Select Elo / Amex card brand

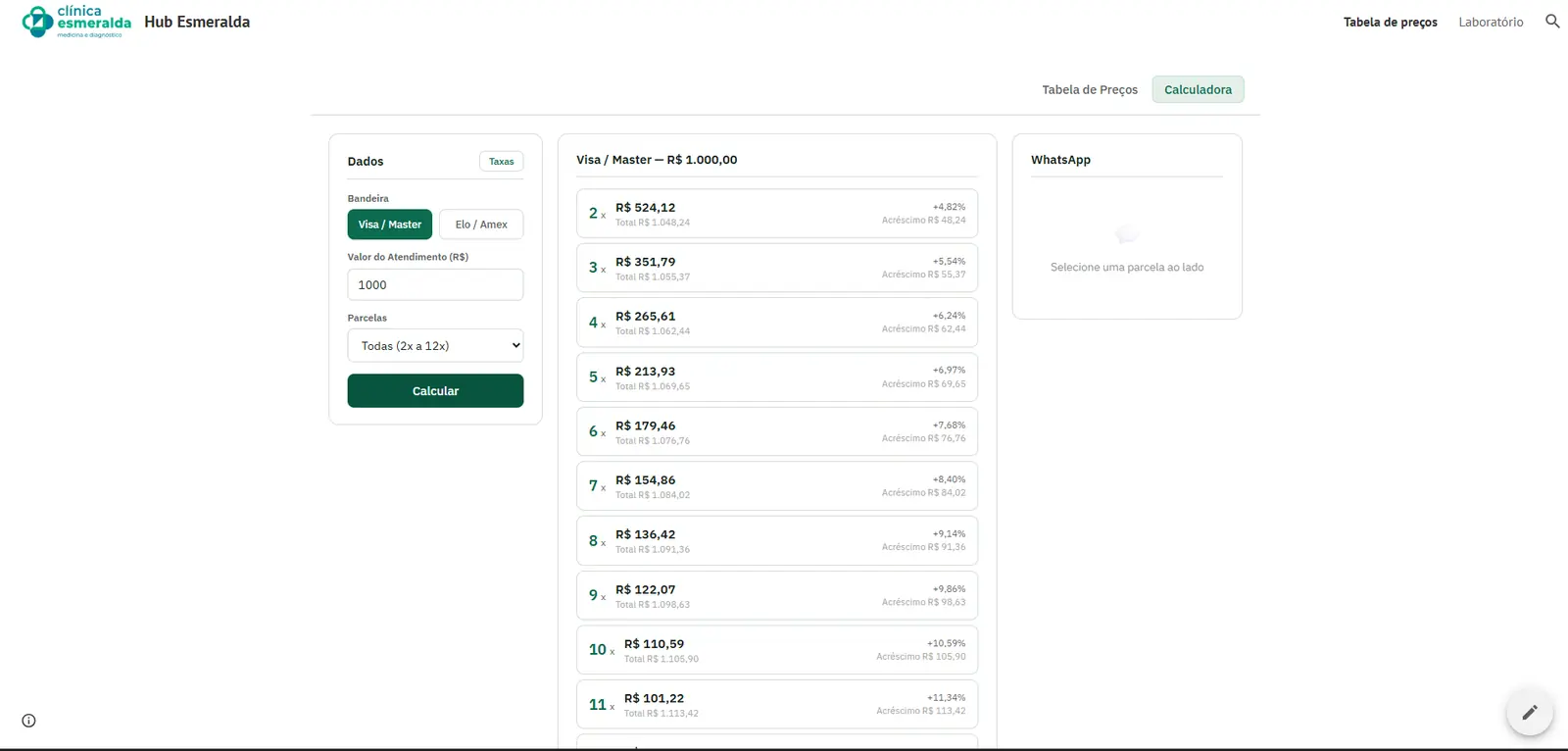[481, 225]
